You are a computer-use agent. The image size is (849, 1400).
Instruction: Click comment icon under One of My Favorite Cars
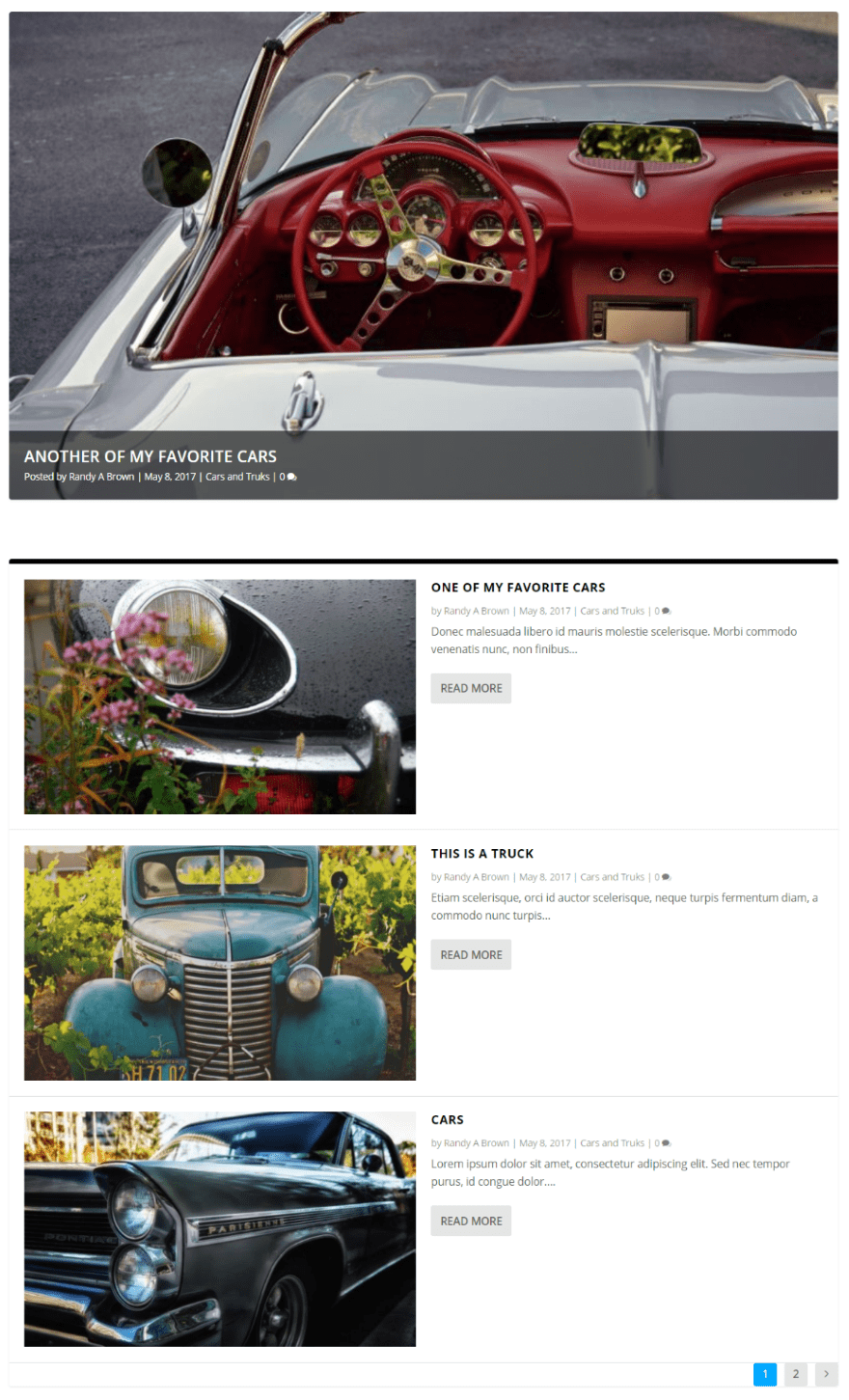pyautogui.click(x=666, y=611)
